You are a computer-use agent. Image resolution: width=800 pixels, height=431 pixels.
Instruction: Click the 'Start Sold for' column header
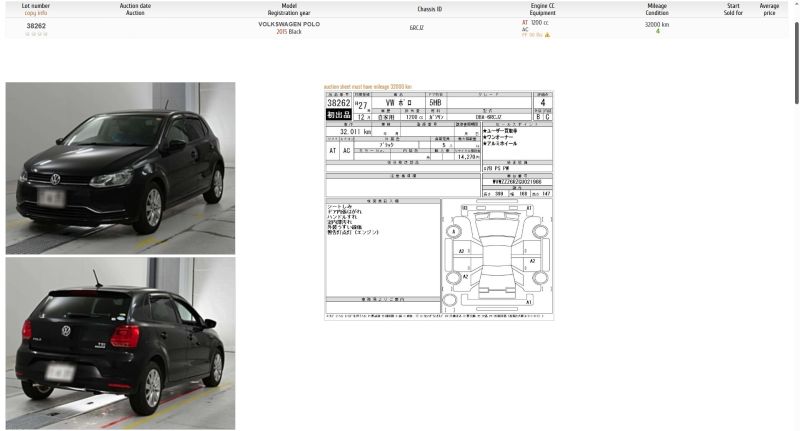pos(733,9)
